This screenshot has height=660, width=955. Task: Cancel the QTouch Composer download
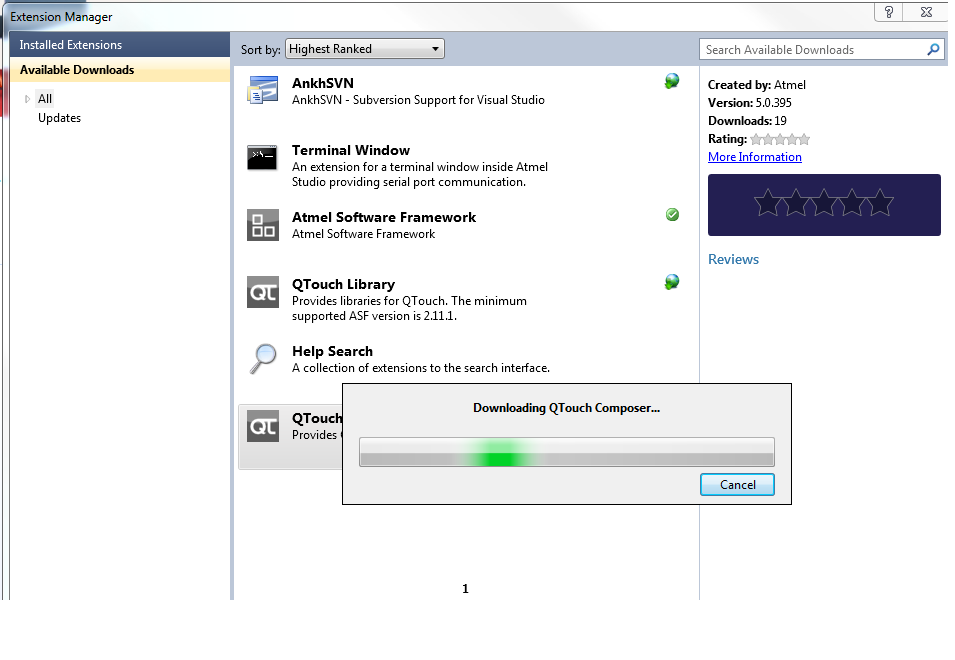737,485
